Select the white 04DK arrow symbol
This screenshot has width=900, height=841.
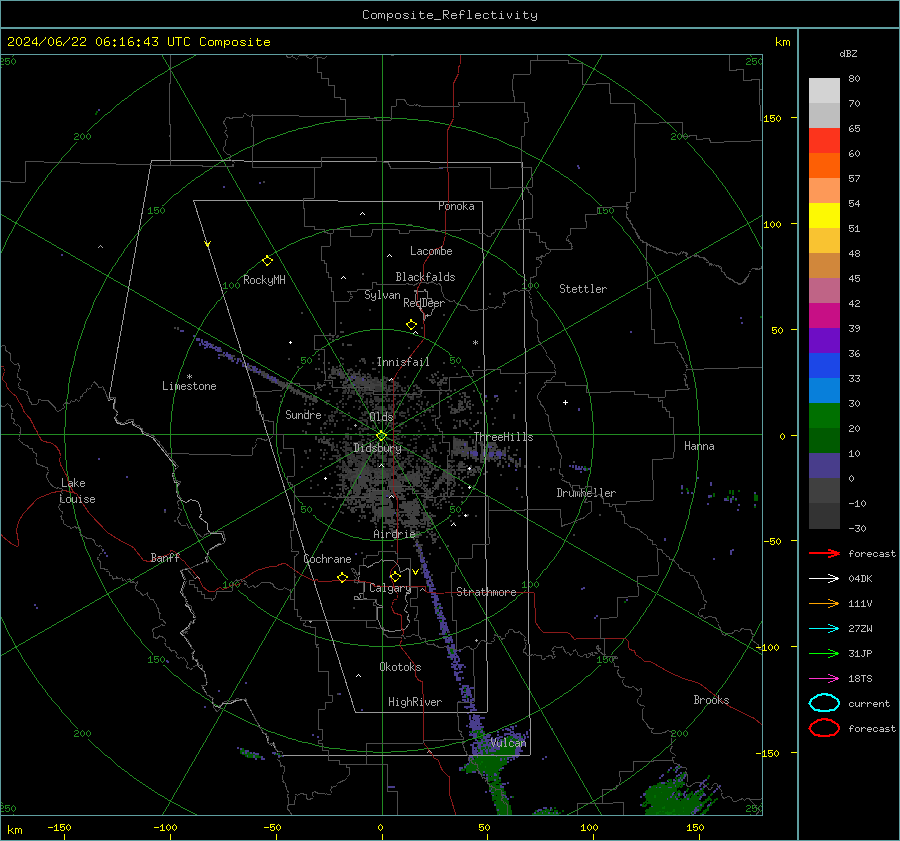coord(824,579)
